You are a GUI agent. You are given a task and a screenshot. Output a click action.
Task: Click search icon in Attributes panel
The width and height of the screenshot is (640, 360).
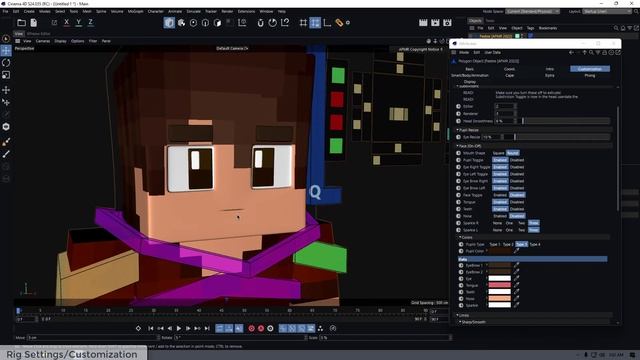pyautogui.click(x=591, y=53)
